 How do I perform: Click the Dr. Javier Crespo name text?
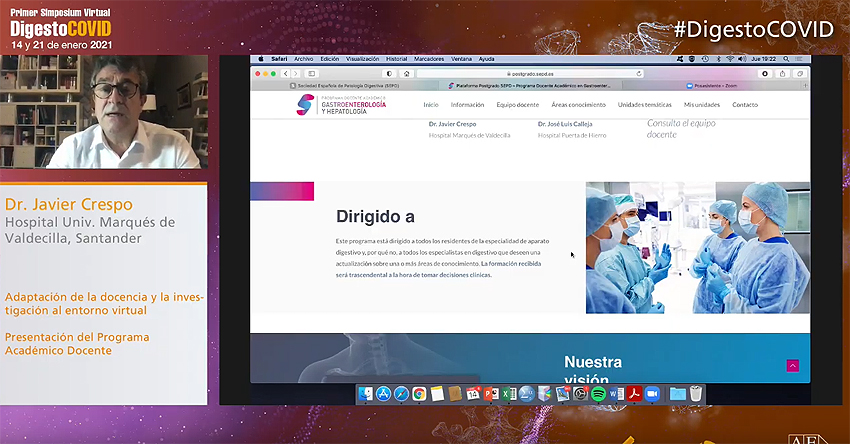tap(452, 124)
